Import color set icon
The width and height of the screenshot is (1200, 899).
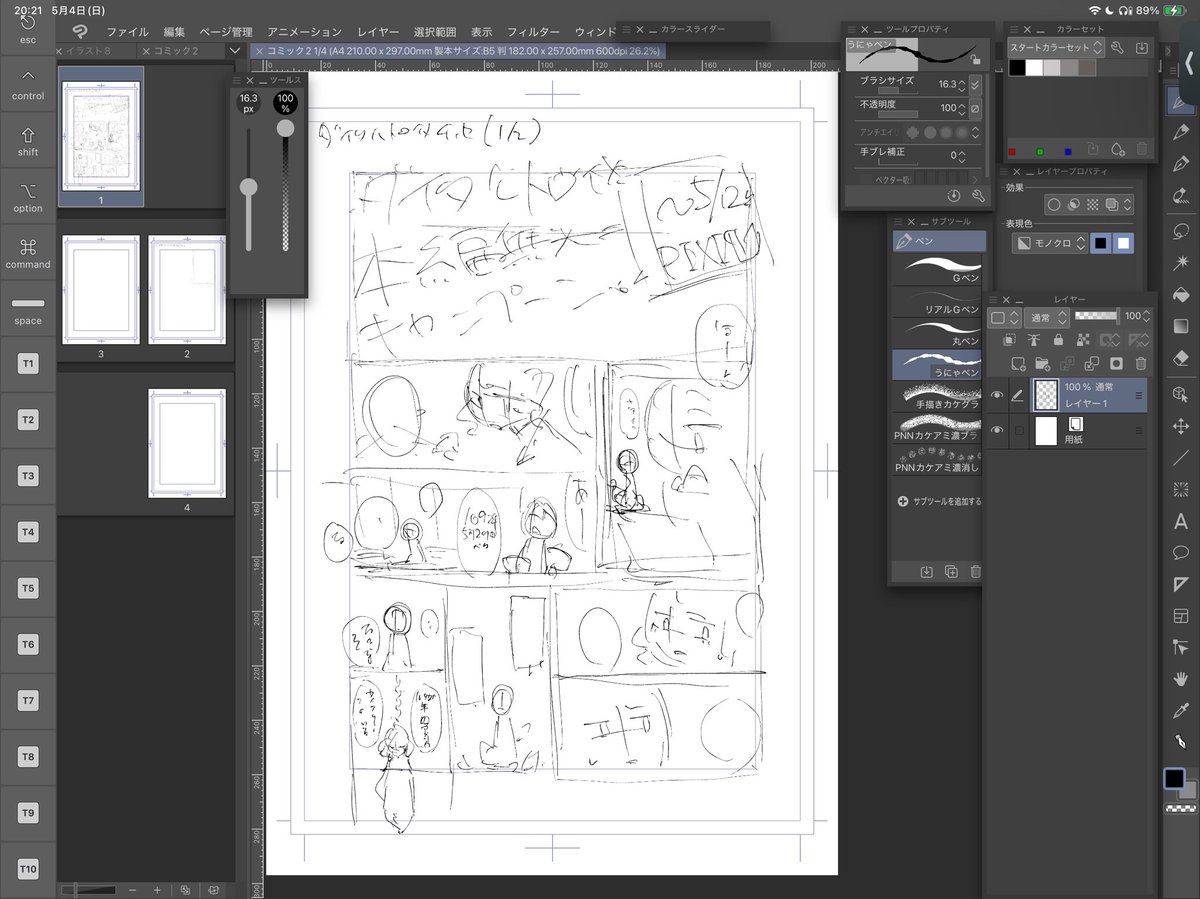[x=1142, y=47]
